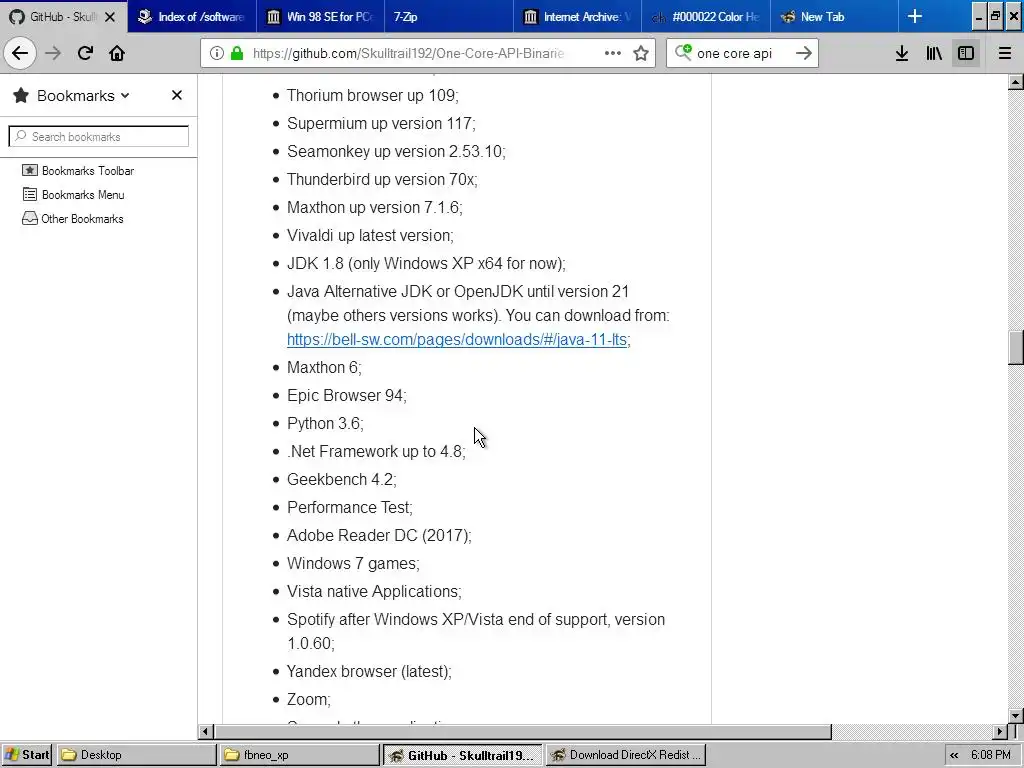Switch to the 7-Zip tab
The height and width of the screenshot is (768, 1024).
pyautogui.click(x=449, y=16)
